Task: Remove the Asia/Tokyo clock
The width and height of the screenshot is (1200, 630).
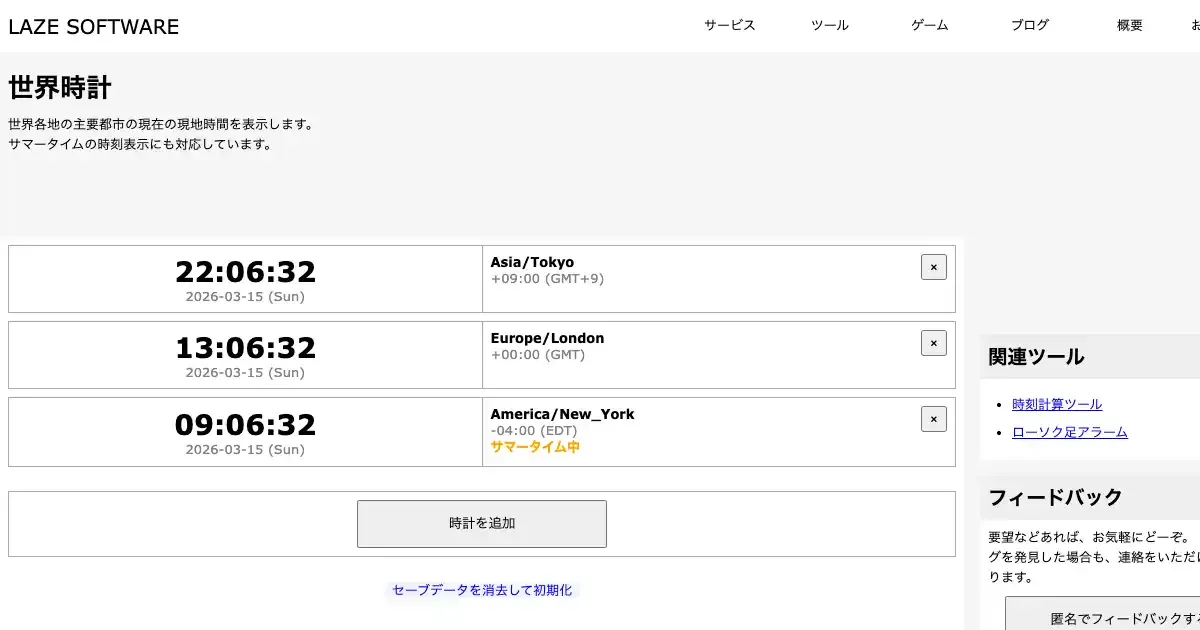Action: coord(933,267)
